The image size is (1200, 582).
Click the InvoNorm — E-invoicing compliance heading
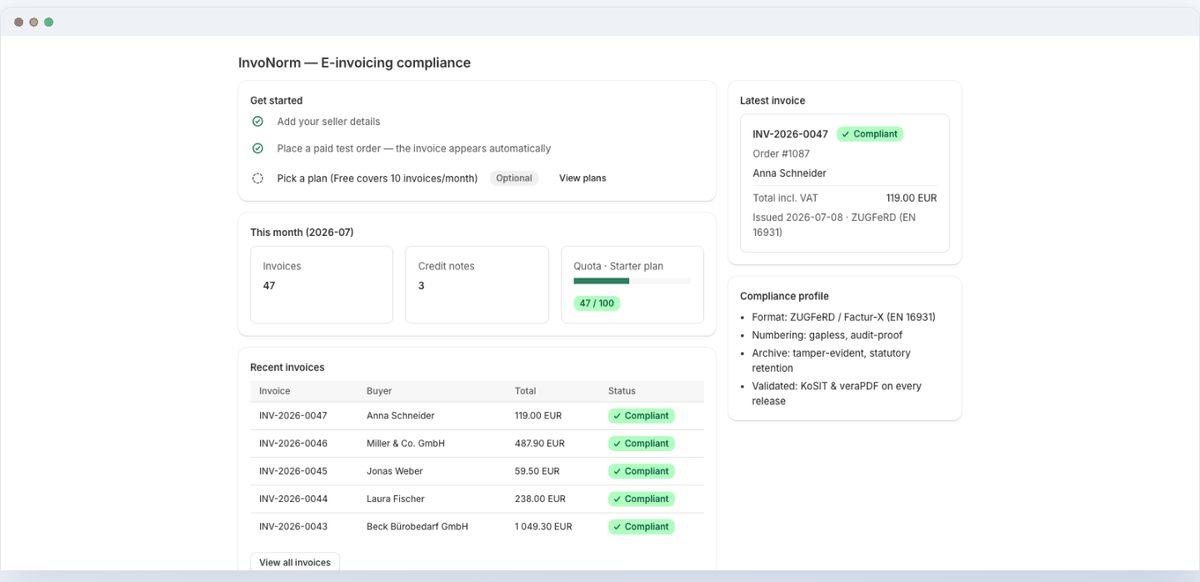click(x=354, y=63)
